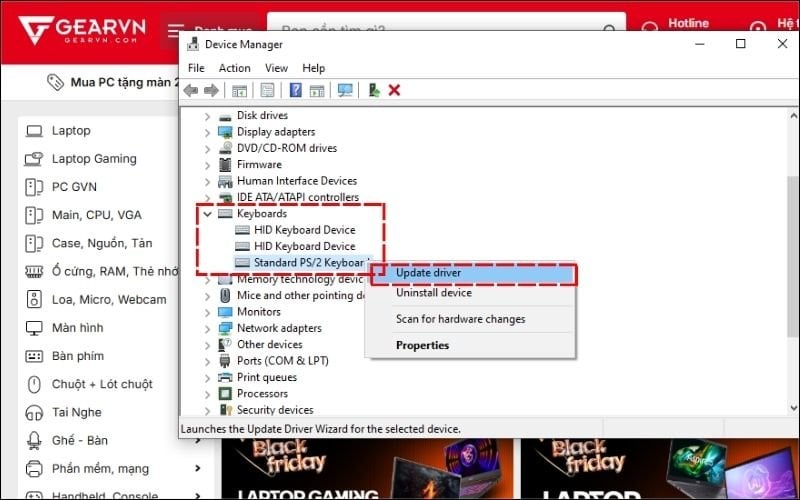
Task: Click the Forward arrow in Device Manager toolbar
Action: (211, 90)
